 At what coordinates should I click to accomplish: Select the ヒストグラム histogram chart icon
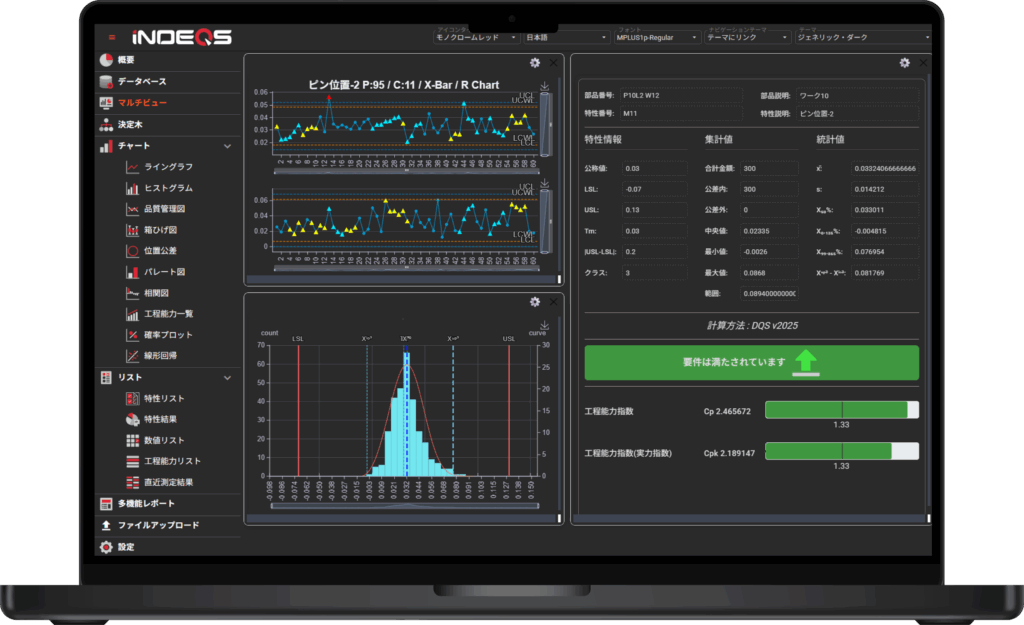pos(132,188)
